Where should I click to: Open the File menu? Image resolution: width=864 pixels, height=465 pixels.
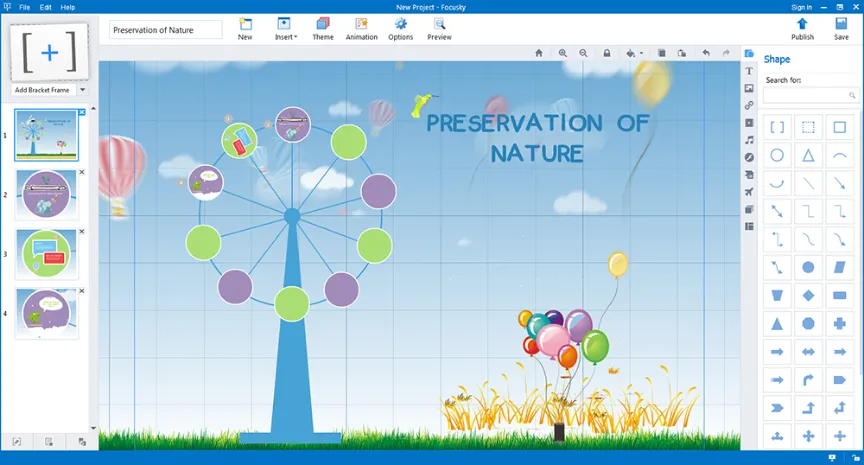(x=24, y=7)
